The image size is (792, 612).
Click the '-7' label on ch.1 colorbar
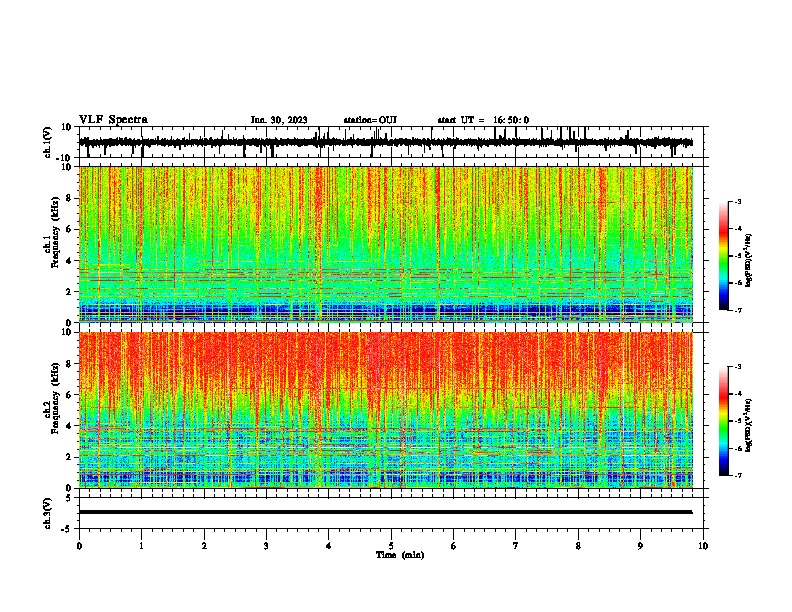(x=738, y=310)
